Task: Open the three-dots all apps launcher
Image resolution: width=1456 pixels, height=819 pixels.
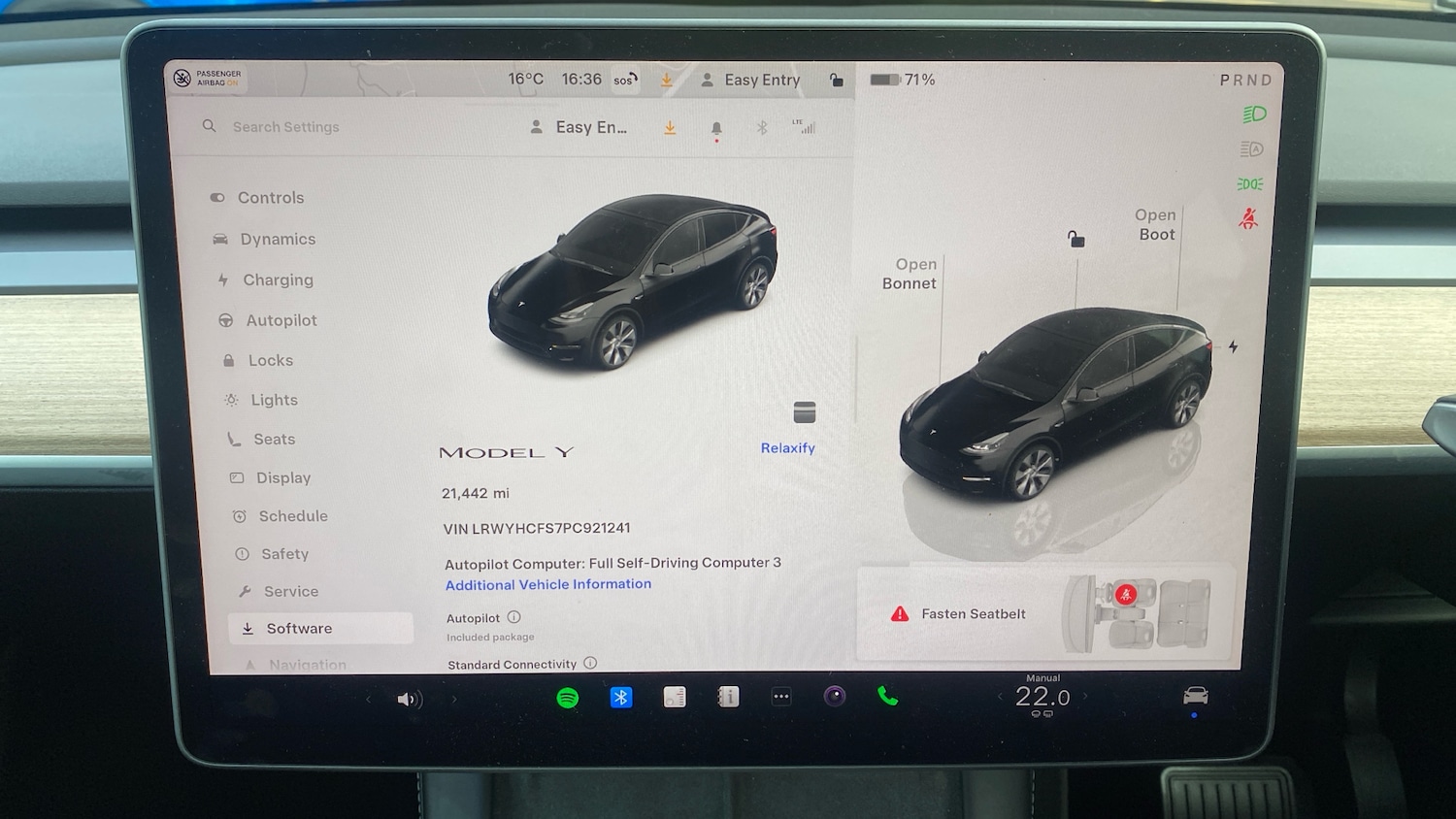Action: (781, 697)
